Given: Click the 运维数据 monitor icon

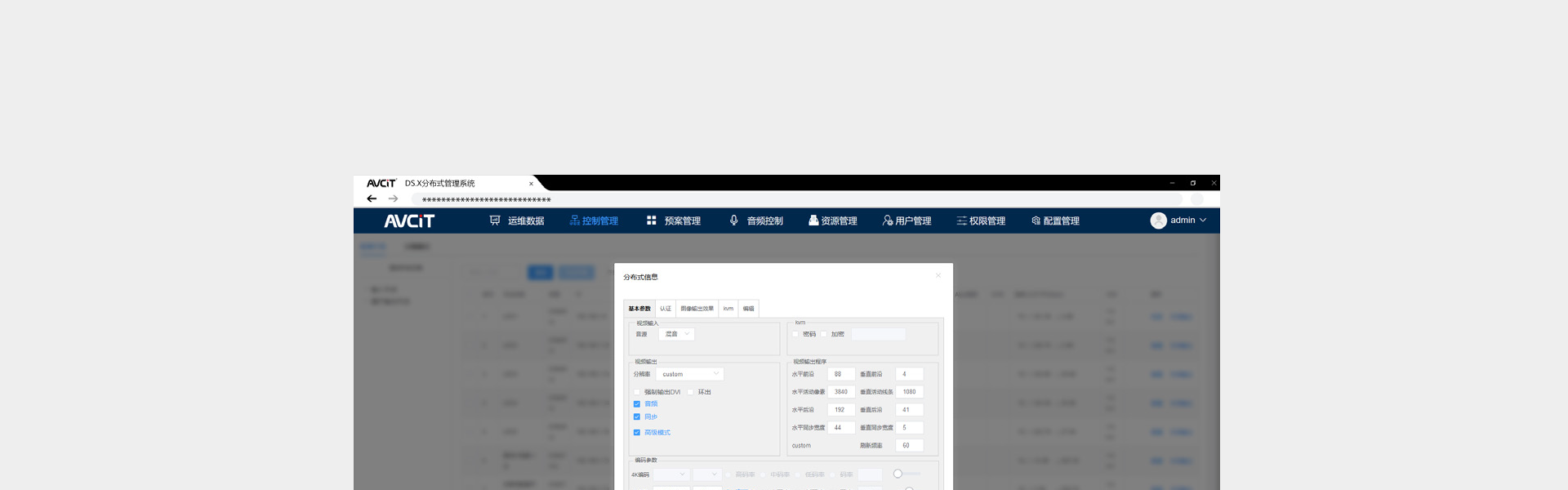Looking at the screenshot, I should 495,220.
